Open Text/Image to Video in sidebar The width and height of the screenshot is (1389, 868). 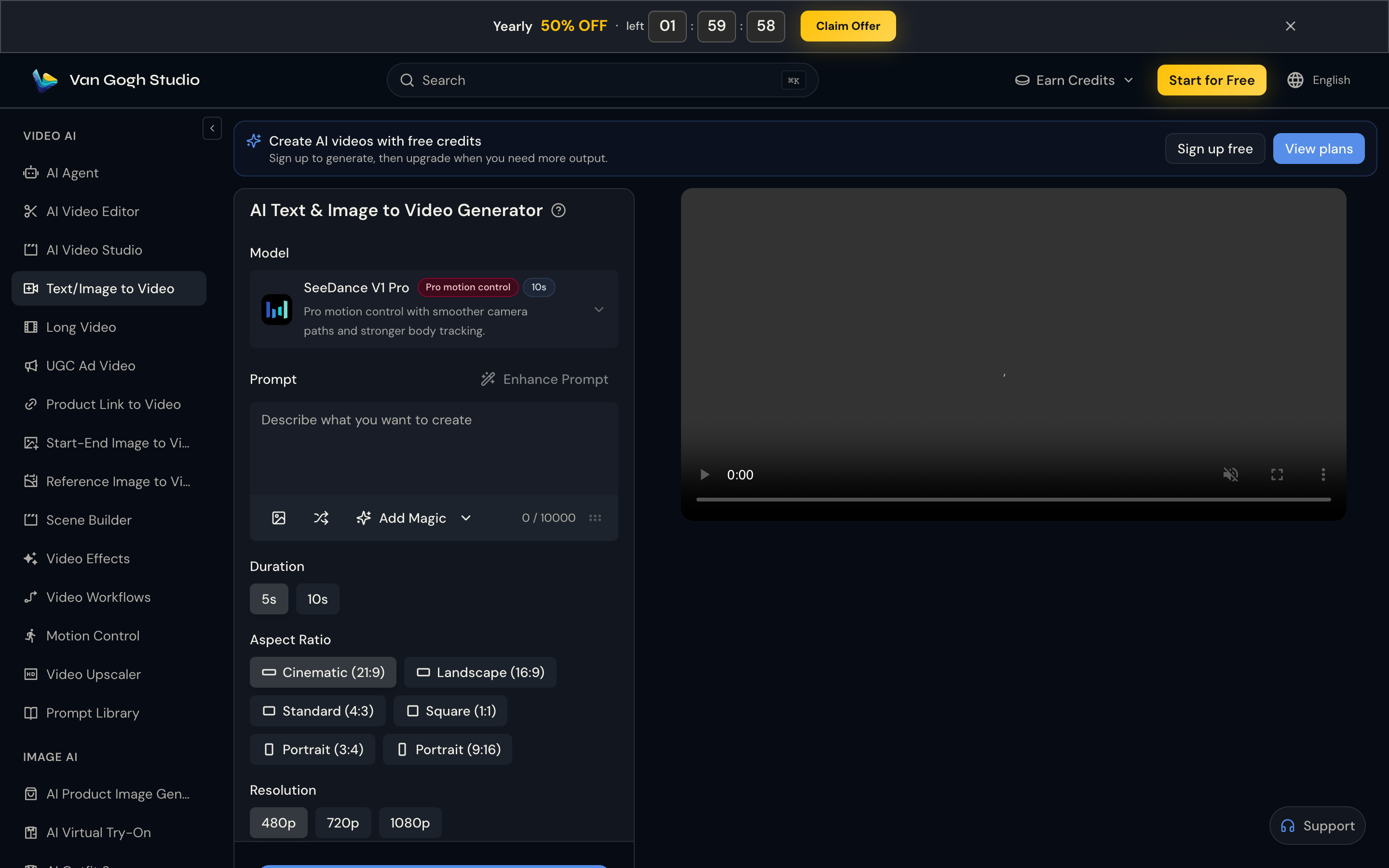point(109,288)
